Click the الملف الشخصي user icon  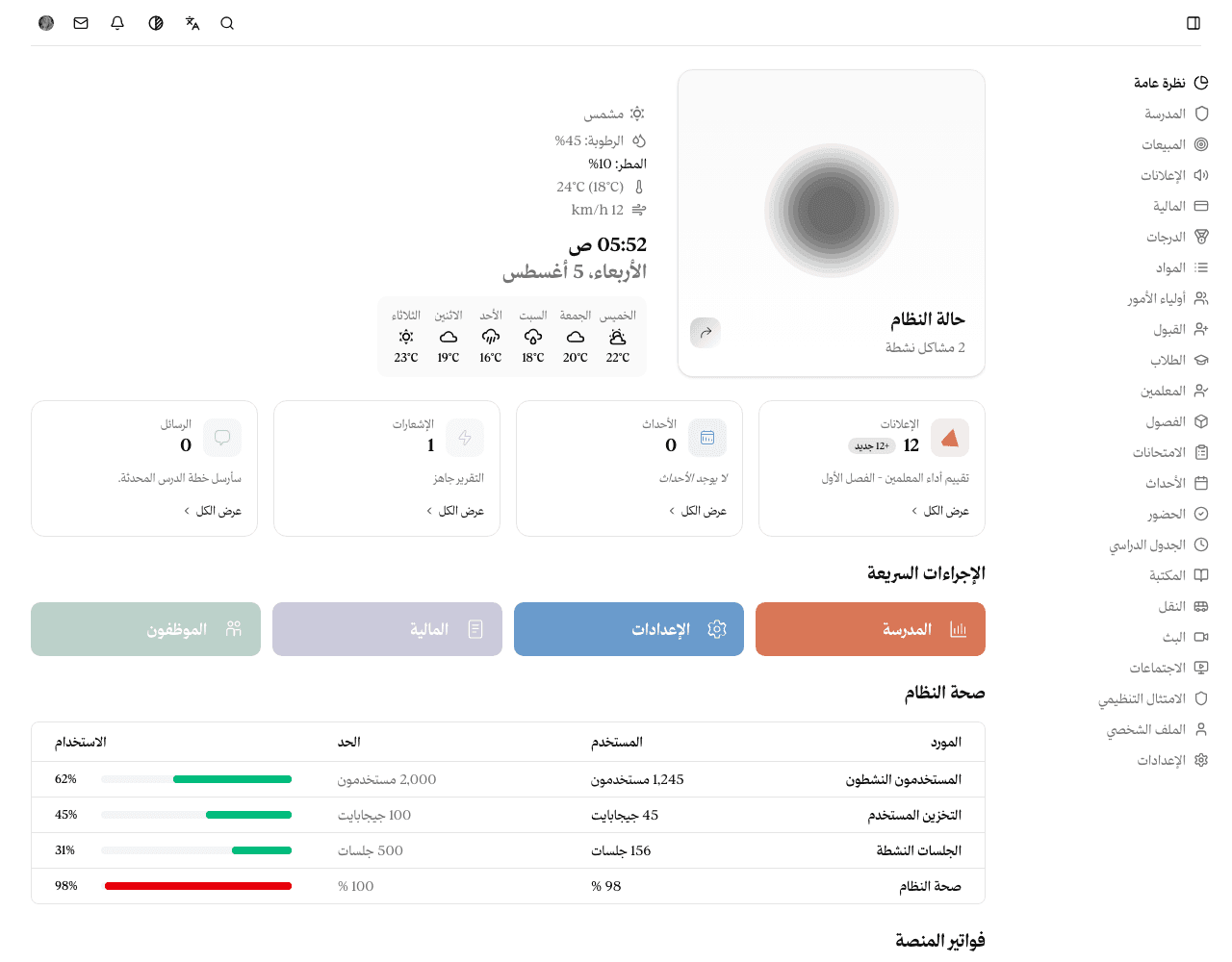click(x=1201, y=729)
